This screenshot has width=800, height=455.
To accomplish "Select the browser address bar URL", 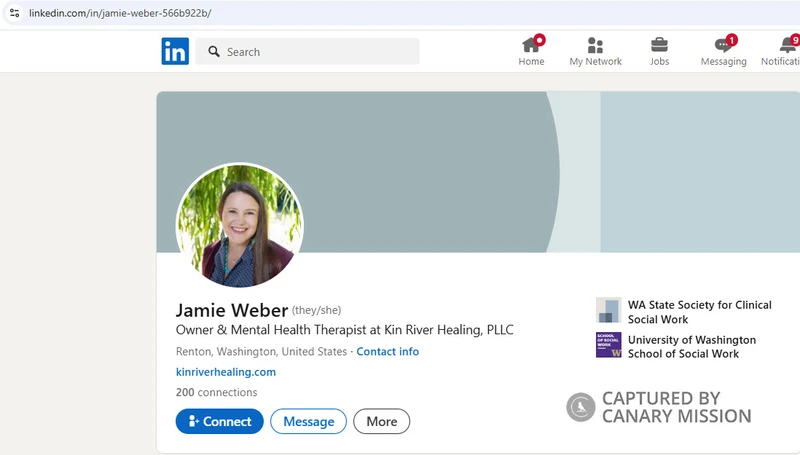I will 120,13.
